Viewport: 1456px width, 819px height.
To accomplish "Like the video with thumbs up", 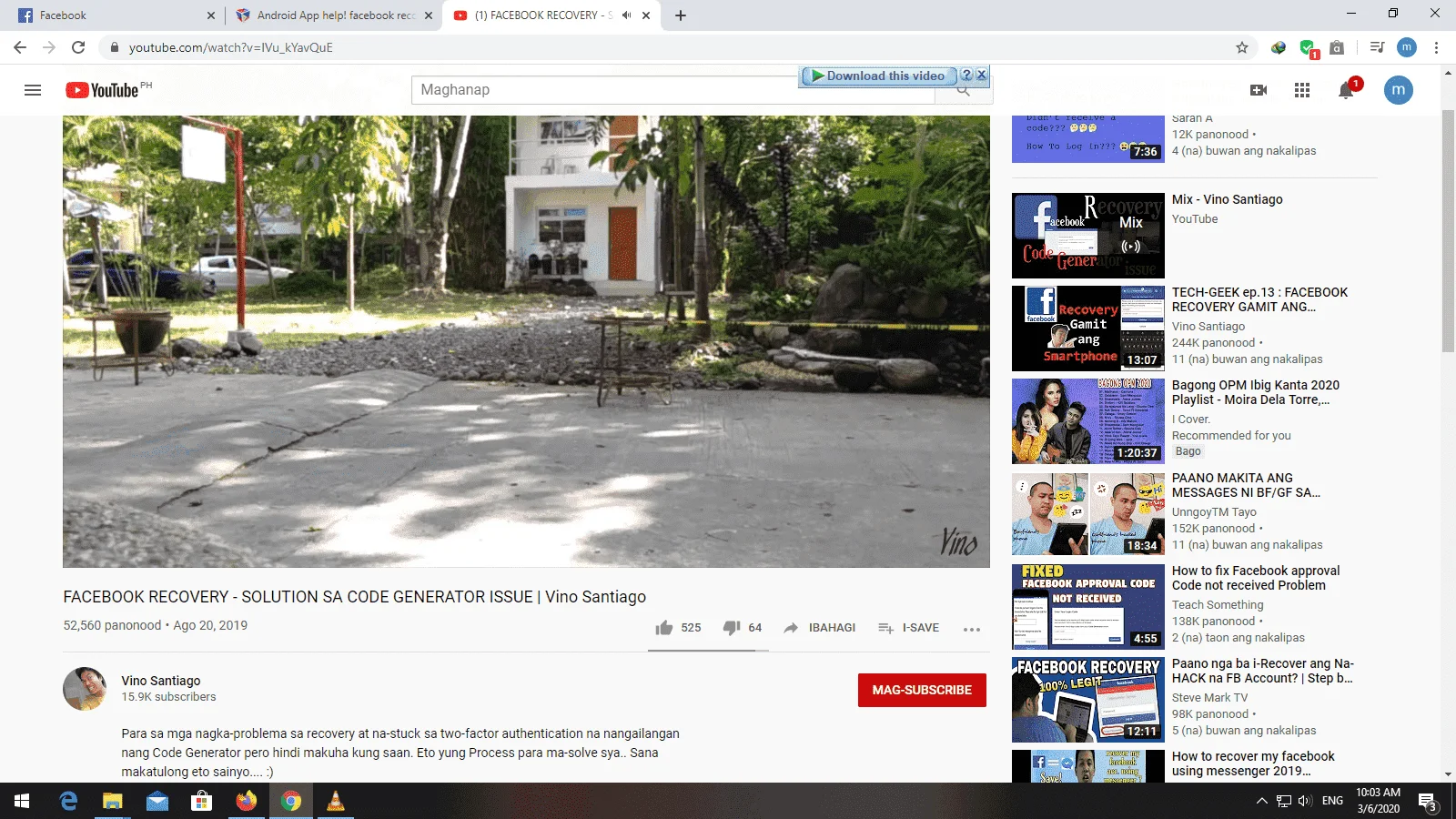I will point(664,628).
